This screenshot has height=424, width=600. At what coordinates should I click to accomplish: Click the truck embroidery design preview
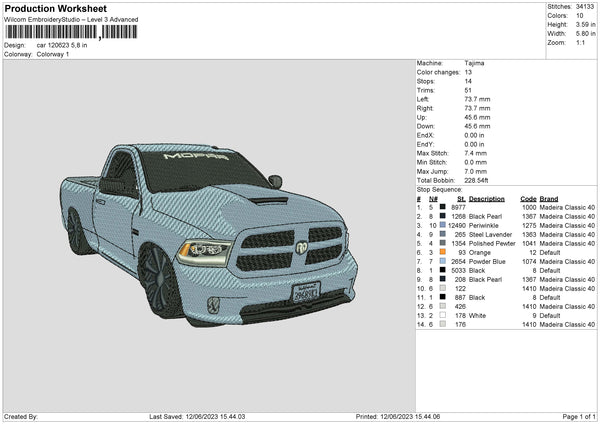coord(209,235)
